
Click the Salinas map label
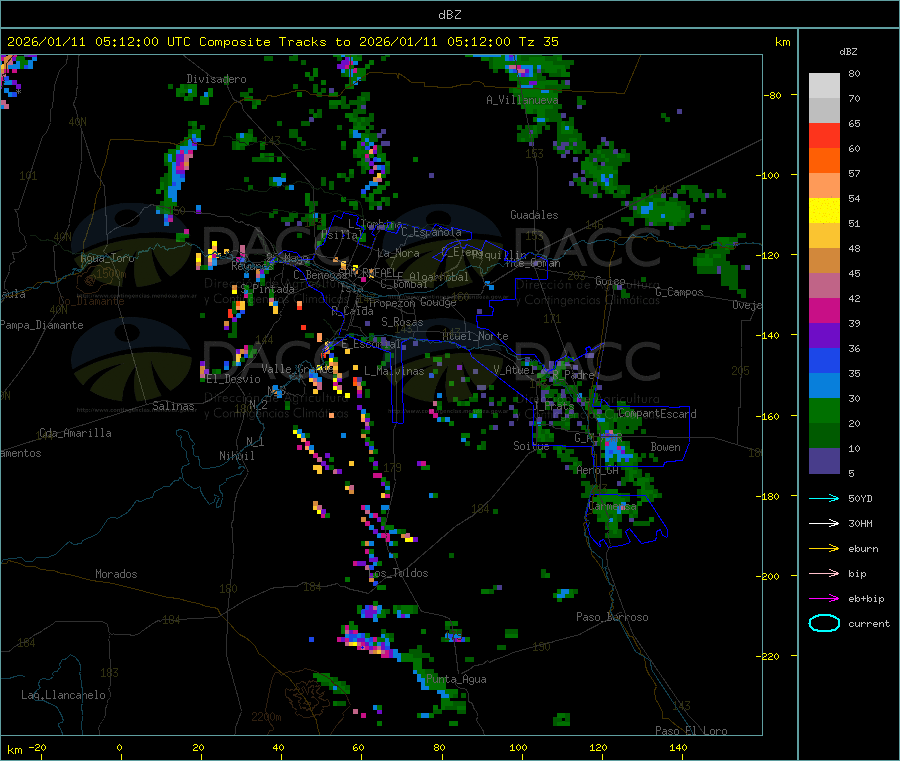point(173,406)
